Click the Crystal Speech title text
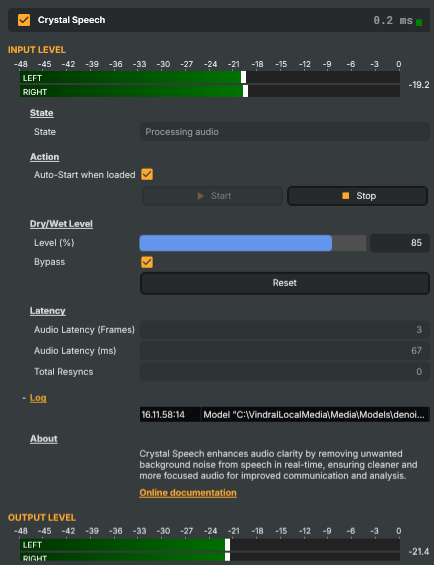Viewport: 434px width, 565px height. 71,20
